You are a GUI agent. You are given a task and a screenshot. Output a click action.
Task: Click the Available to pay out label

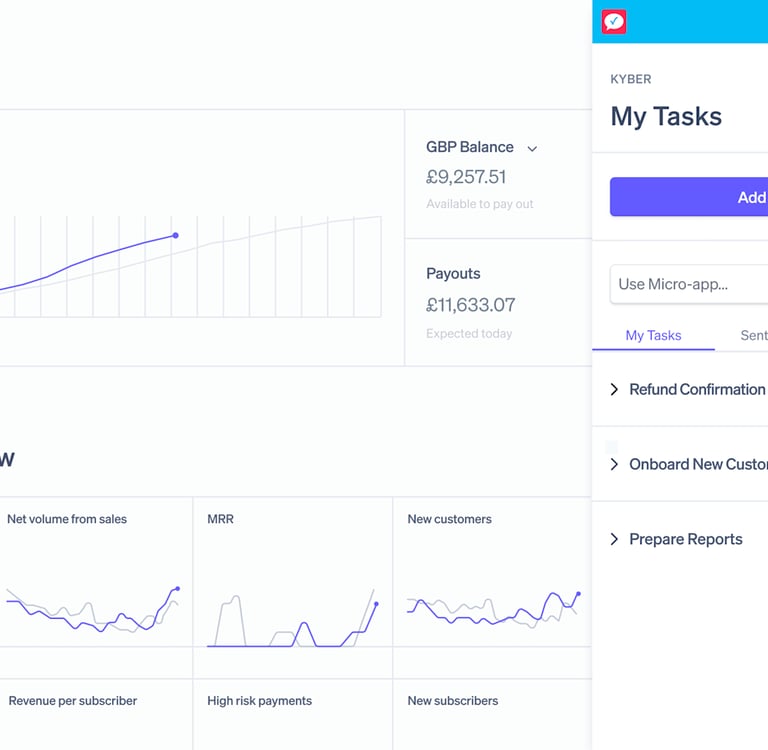point(480,204)
